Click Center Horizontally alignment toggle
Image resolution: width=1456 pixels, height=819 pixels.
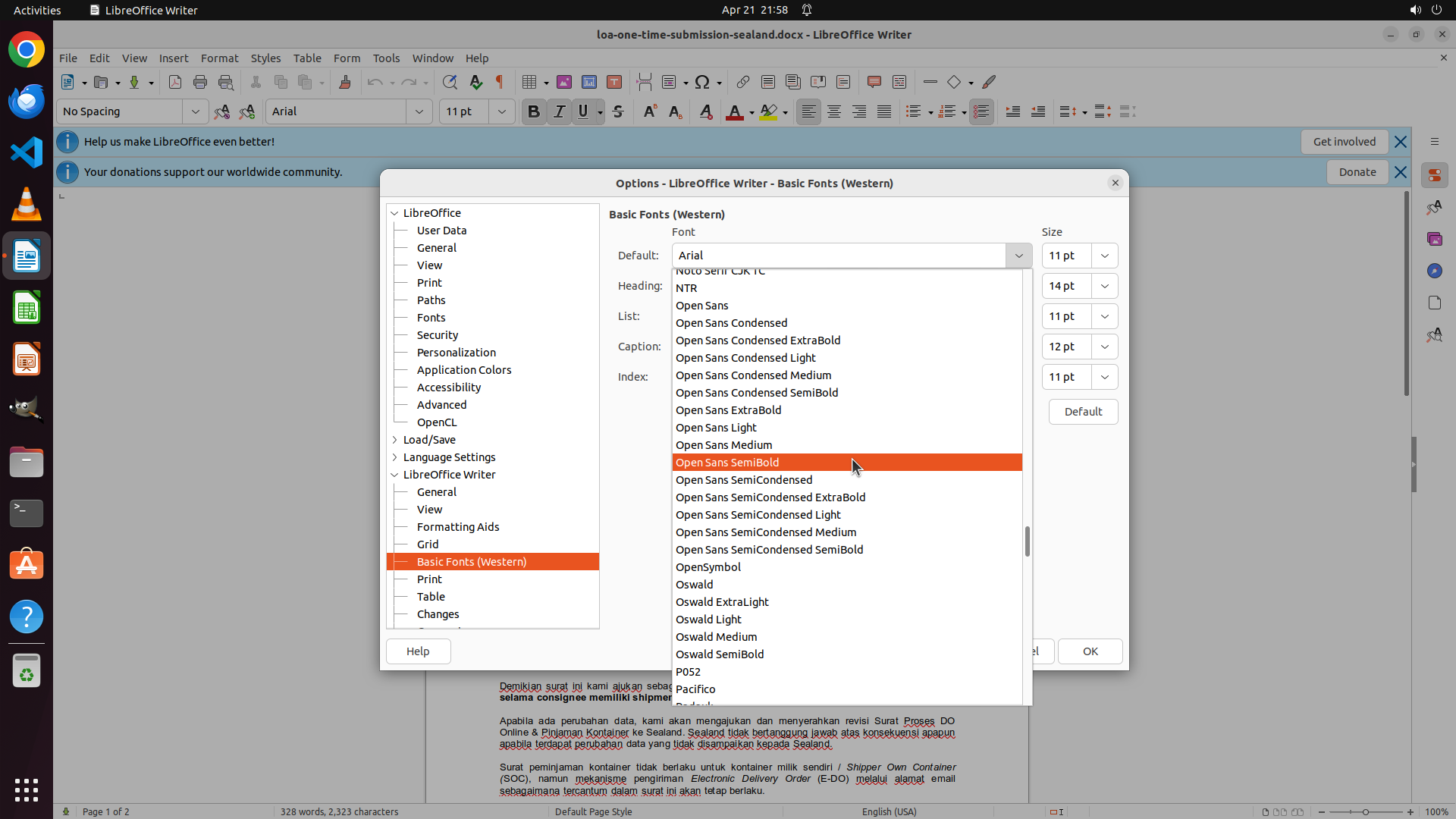pos(834,111)
